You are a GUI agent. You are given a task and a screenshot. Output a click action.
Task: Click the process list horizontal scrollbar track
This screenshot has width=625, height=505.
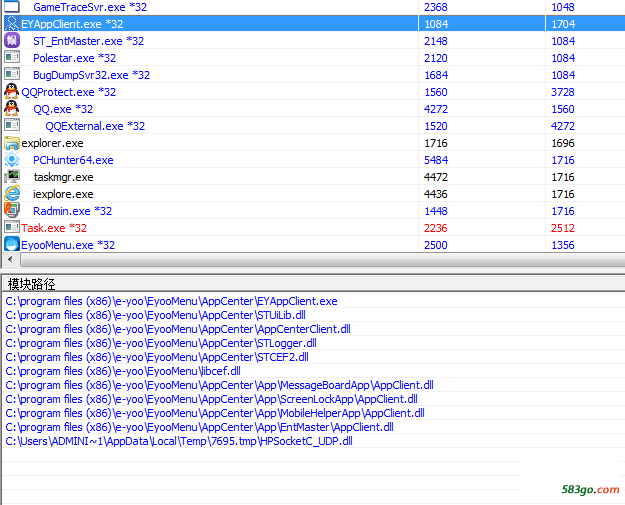pos(323,260)
